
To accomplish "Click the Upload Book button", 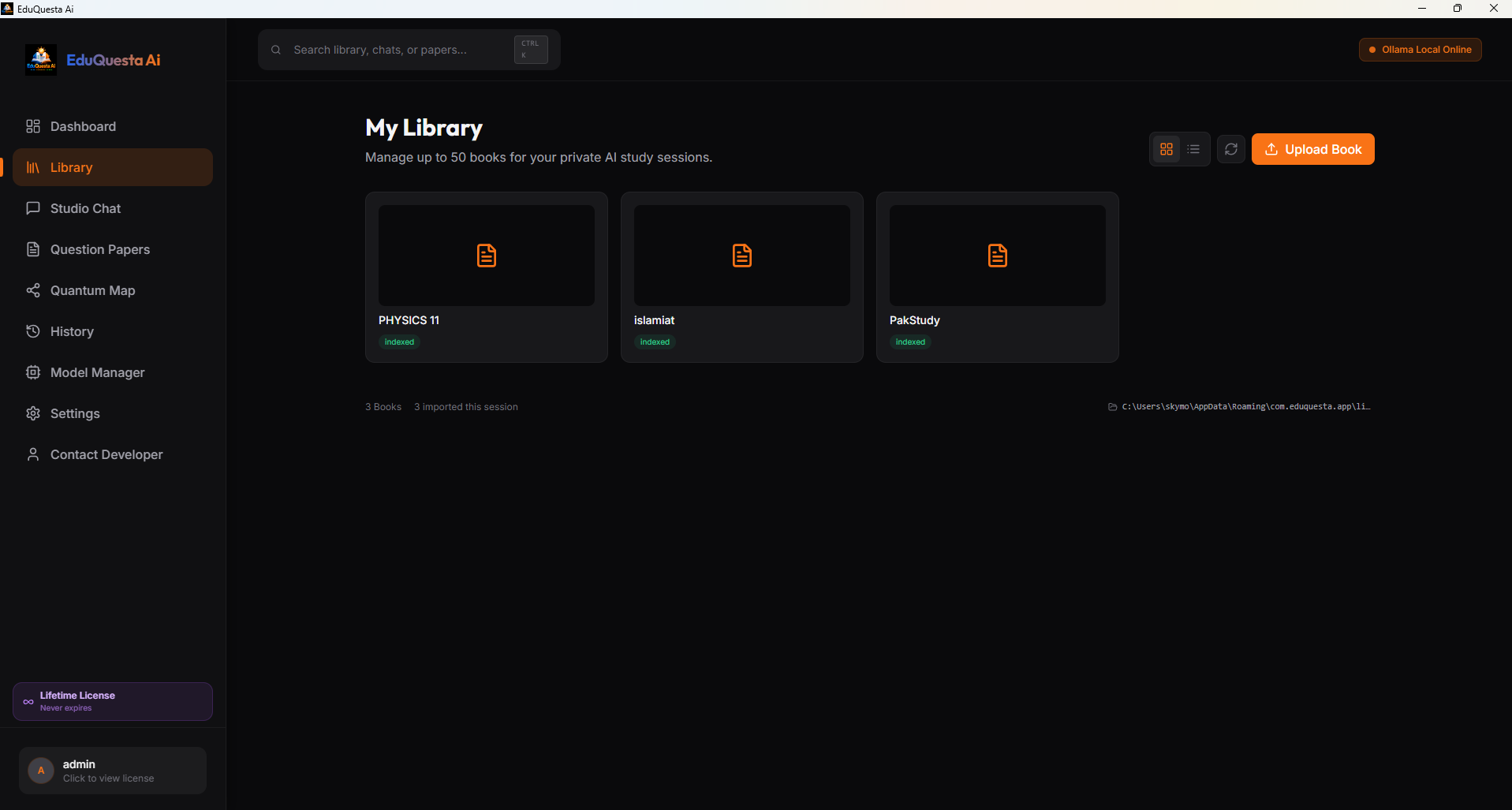I will pos(1312,149).
